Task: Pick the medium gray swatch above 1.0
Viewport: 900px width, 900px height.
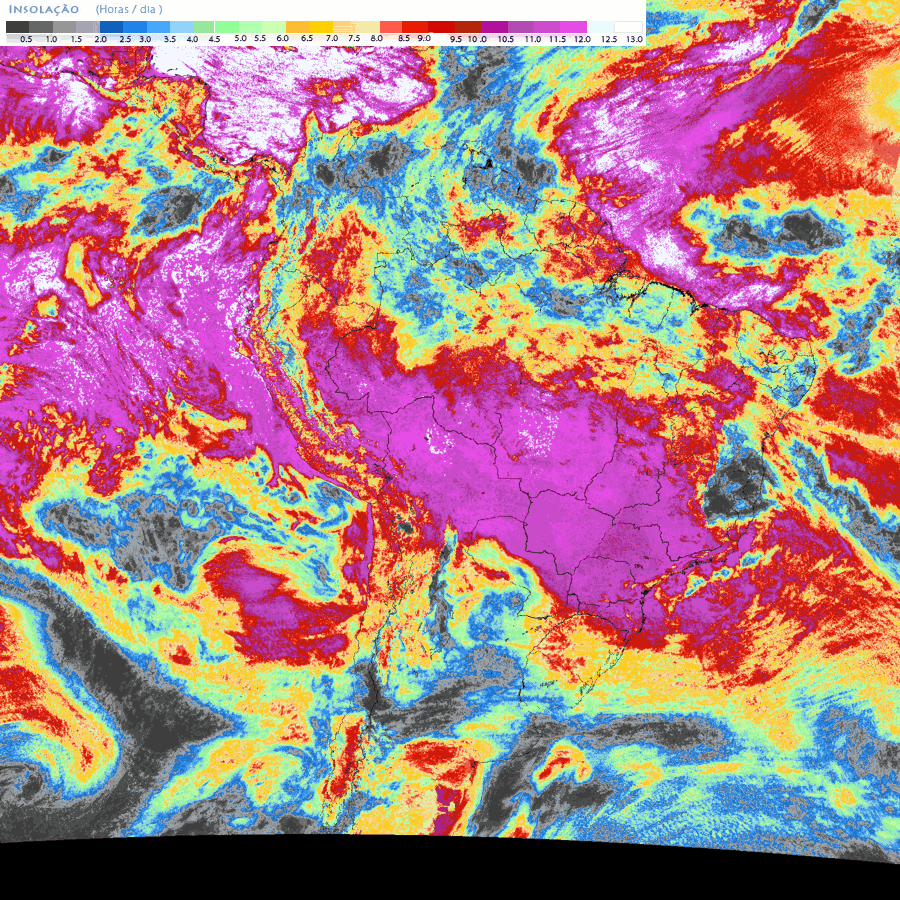Action: (x=41, y=27)
